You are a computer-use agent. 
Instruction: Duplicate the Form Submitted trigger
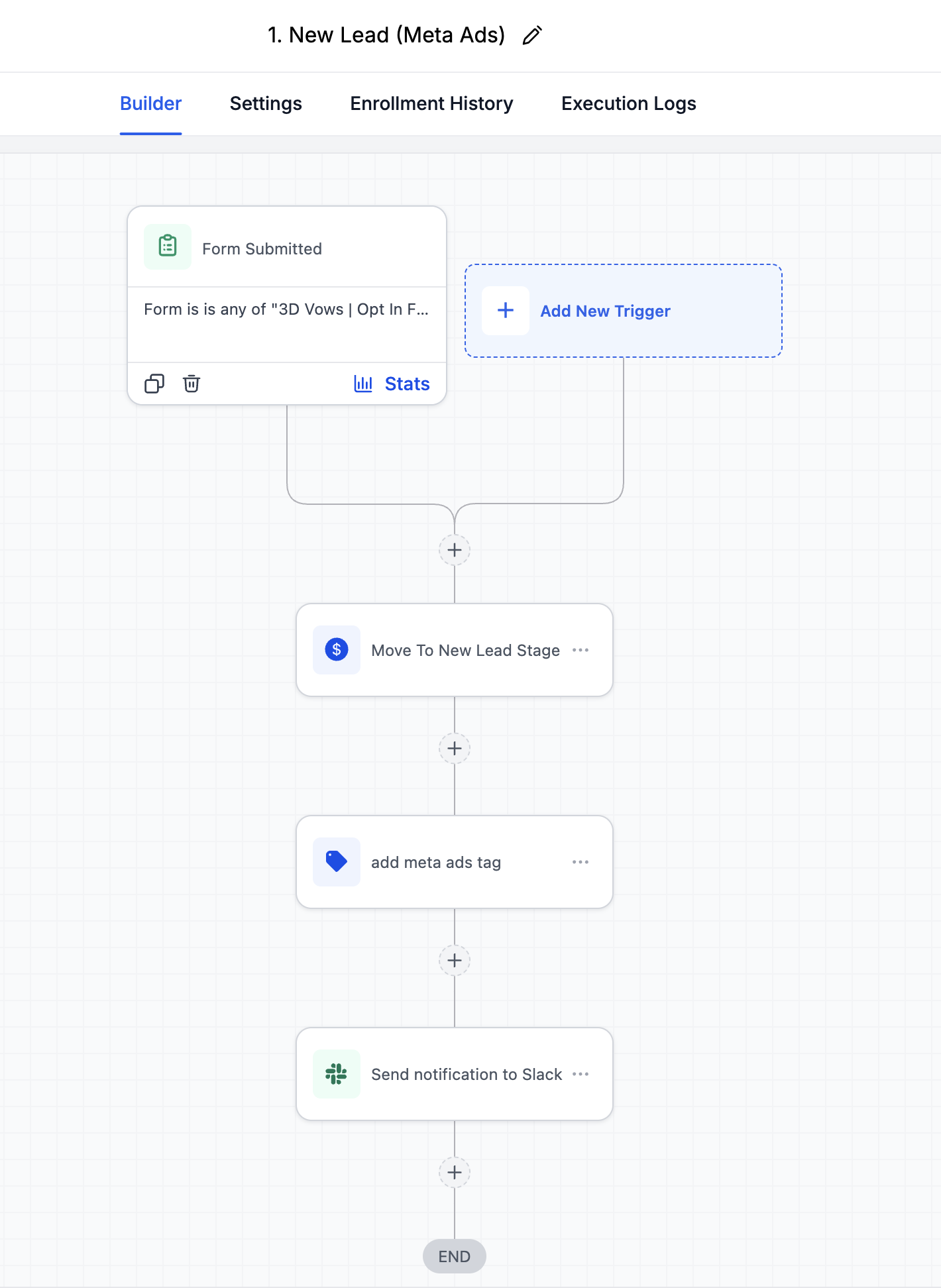click(x=154, y=384)
